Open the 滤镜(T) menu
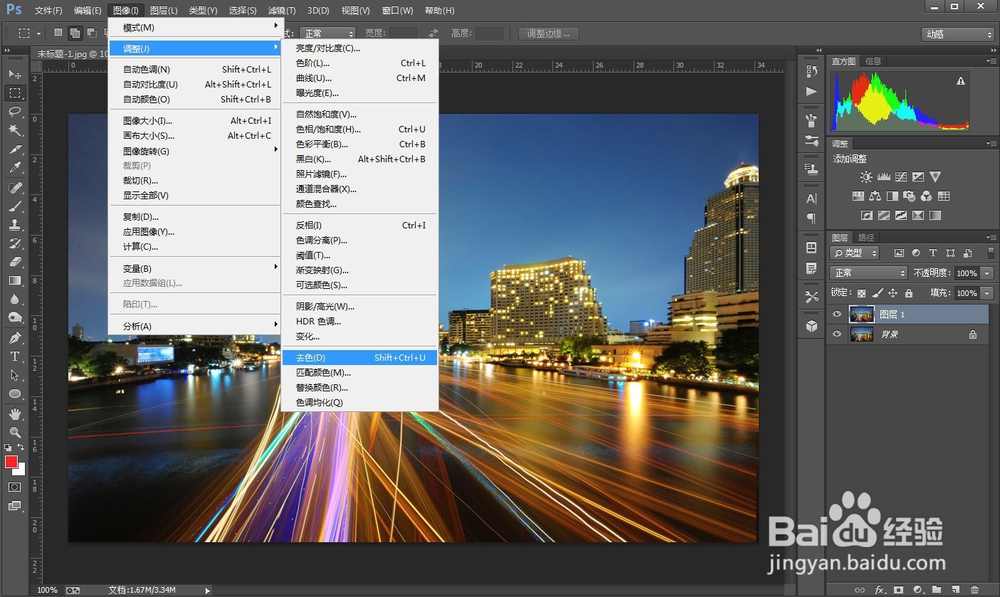 (x=282, y=10)
